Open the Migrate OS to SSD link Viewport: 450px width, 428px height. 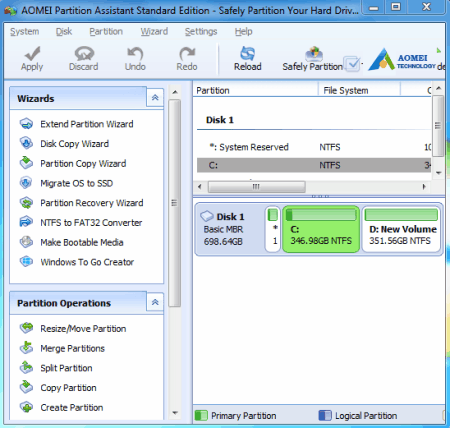pos(77,183)
